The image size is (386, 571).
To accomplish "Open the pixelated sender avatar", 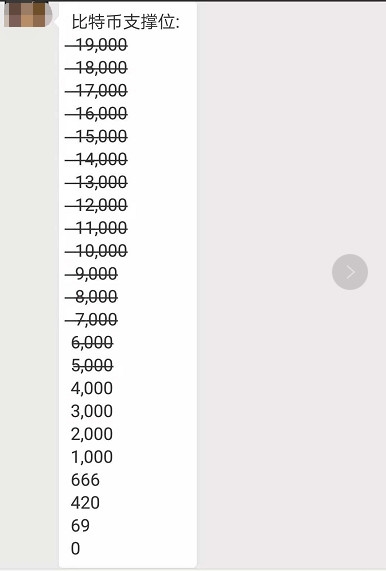I will click(28, 14).
